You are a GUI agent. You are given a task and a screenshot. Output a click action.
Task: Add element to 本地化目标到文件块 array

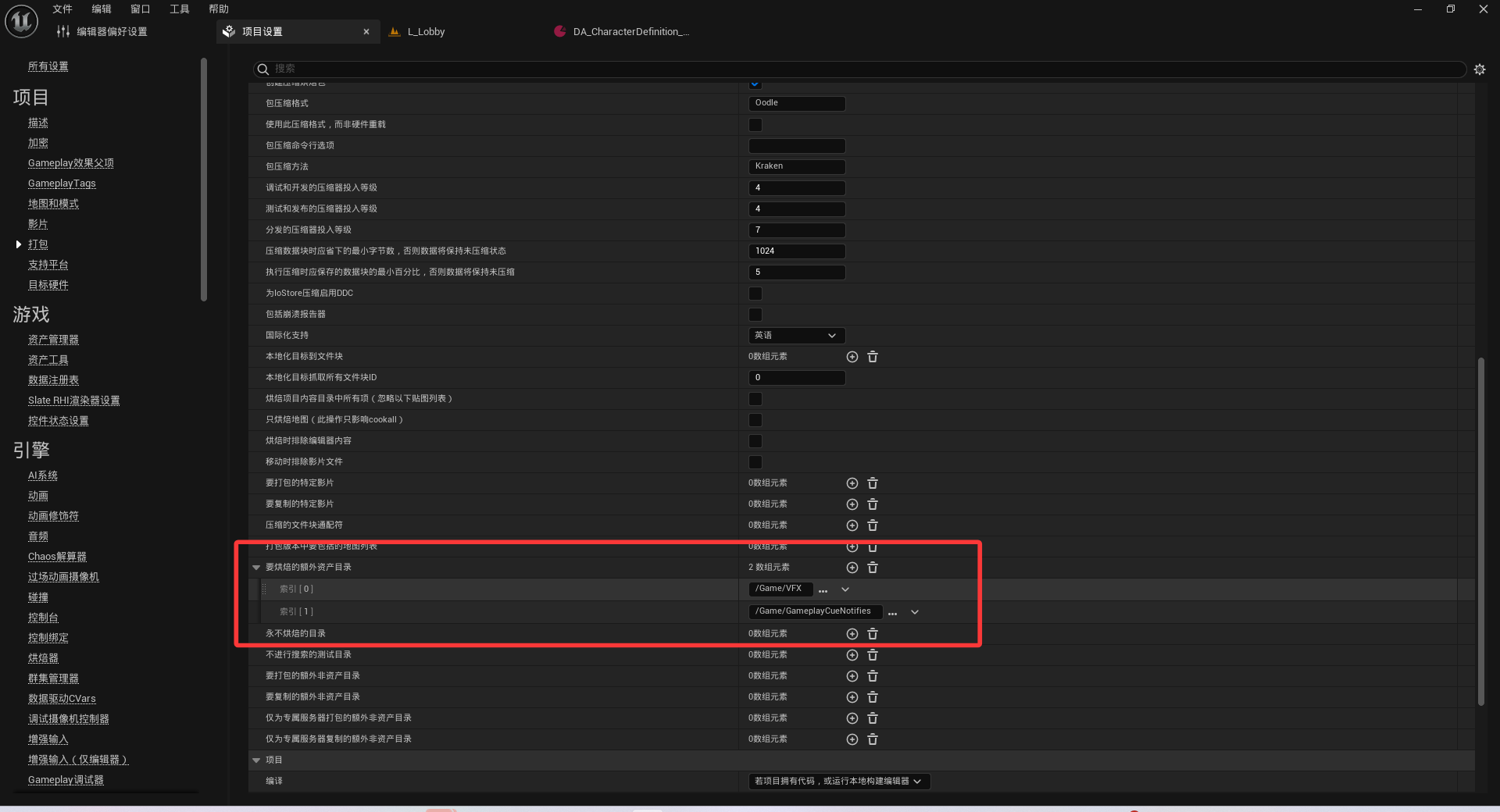852,357
